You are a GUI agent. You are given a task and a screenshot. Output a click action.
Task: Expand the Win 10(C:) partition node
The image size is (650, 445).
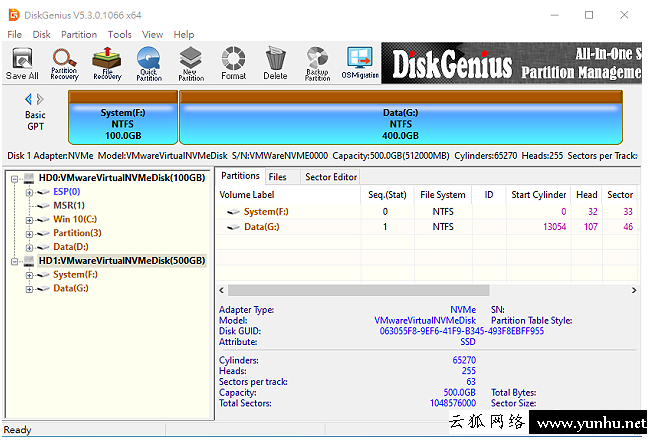[29, 220]
